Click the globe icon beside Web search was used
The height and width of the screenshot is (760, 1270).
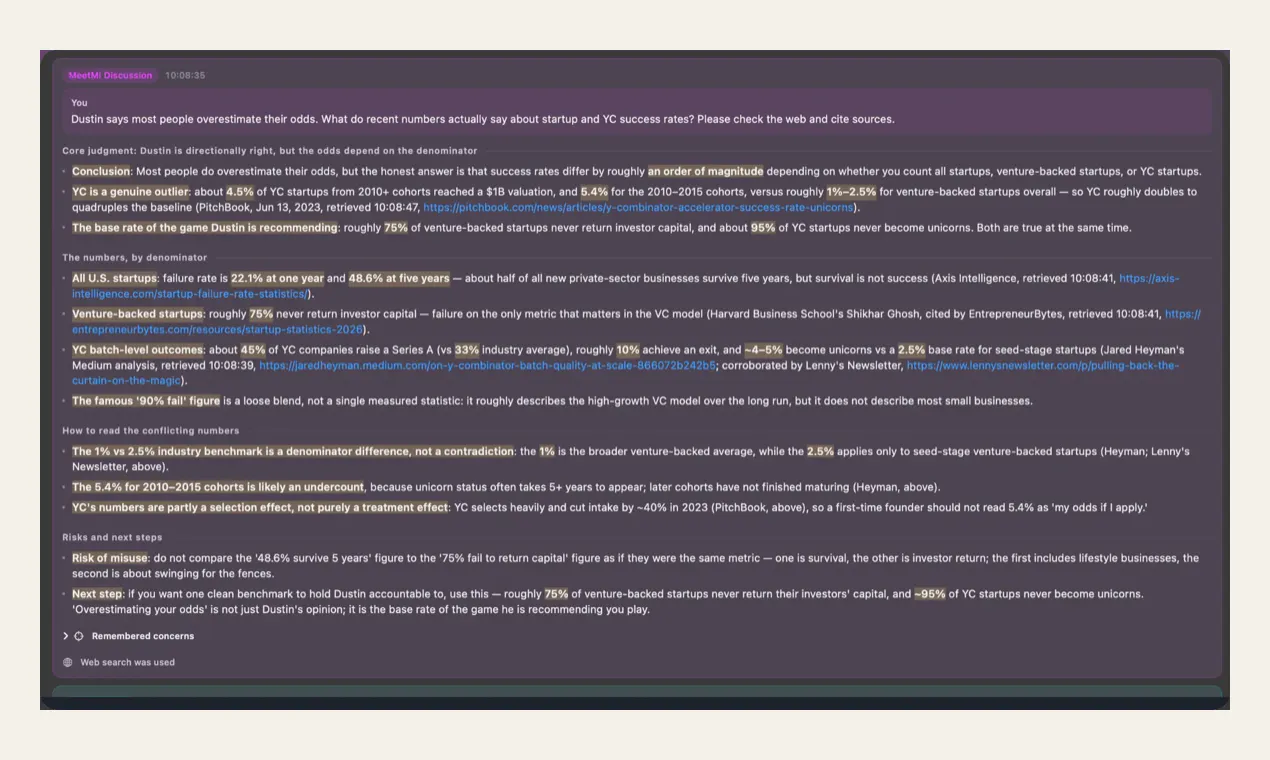pos(68,662)
